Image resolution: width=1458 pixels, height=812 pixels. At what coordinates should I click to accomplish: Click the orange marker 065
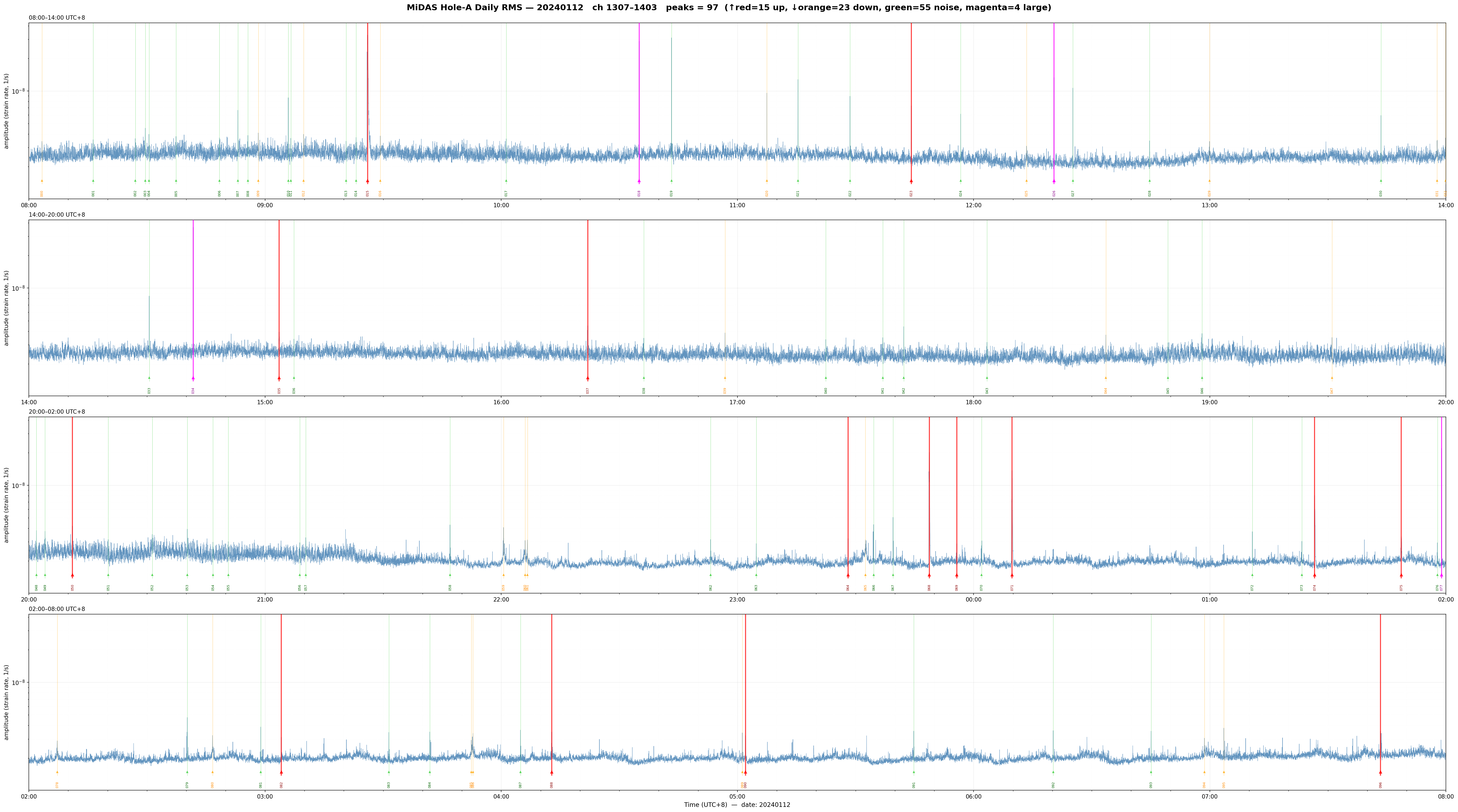(x=865, y=575)
